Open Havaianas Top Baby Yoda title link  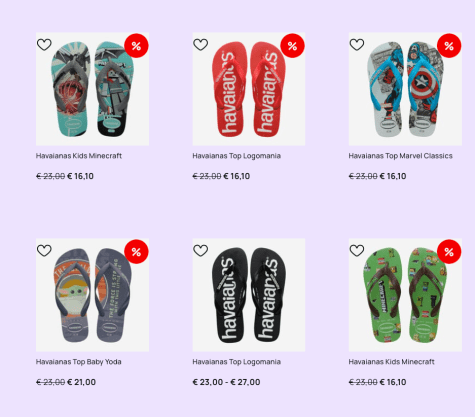(x=78, y=362)
